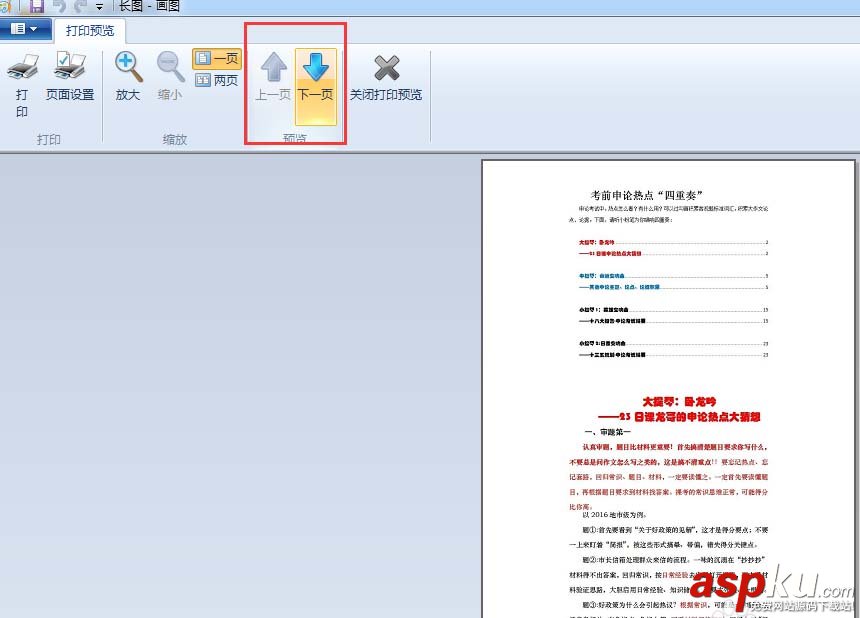The image size is (860, 618).
Task: Select the 打印预览 ribbon tab
Action: 89,30
